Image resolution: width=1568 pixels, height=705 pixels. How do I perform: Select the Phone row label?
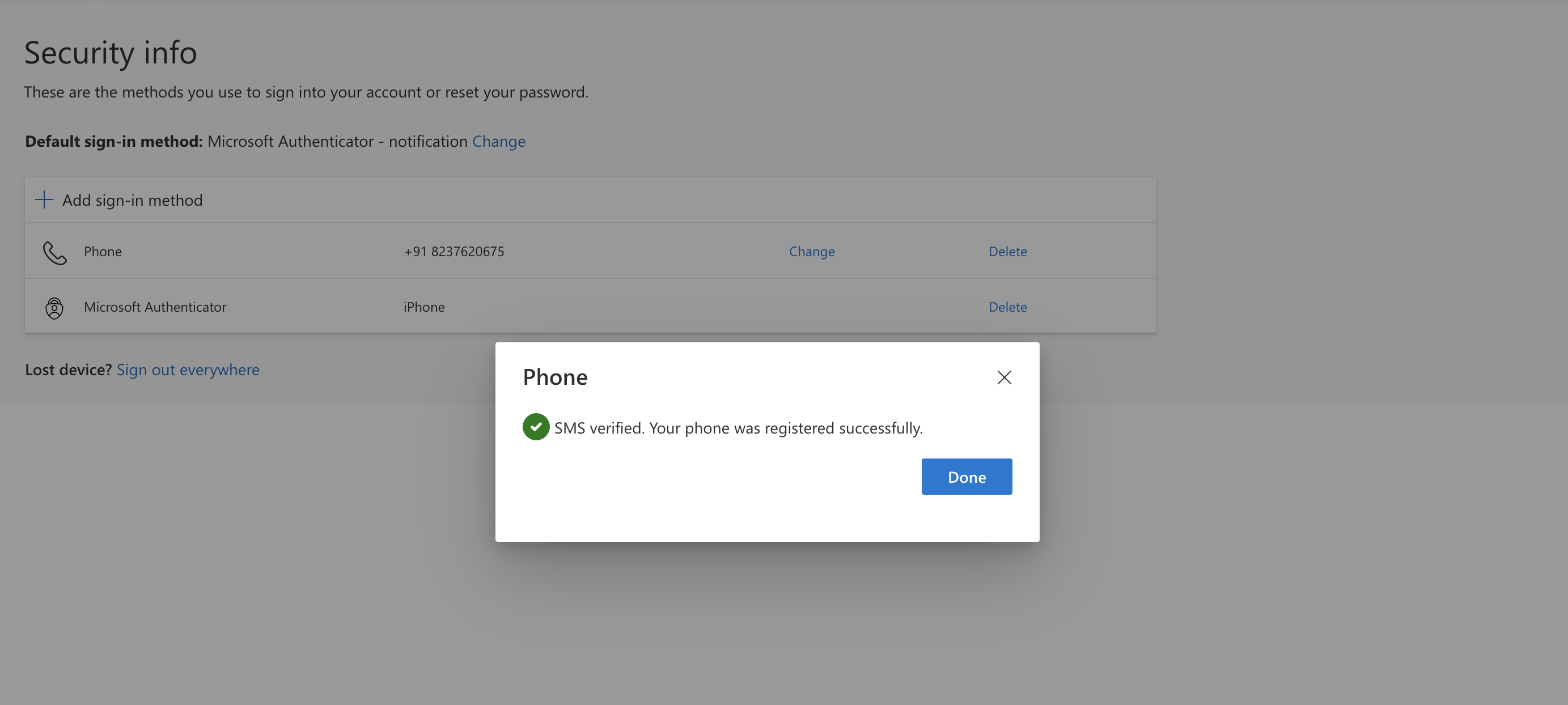(103, 251)
